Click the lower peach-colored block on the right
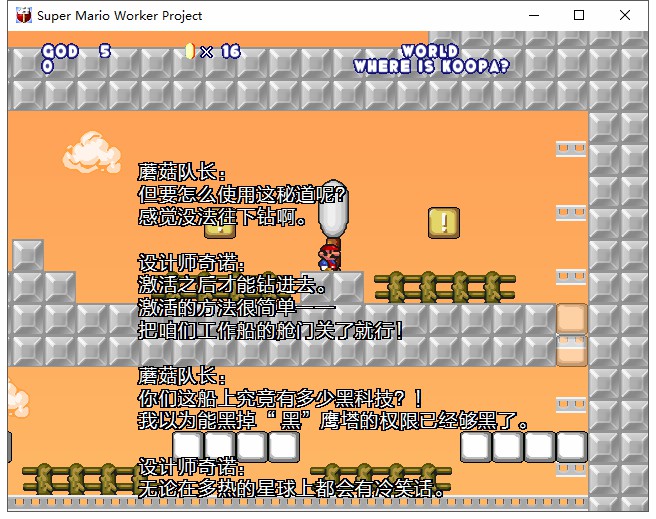 (x=571, y=350)
